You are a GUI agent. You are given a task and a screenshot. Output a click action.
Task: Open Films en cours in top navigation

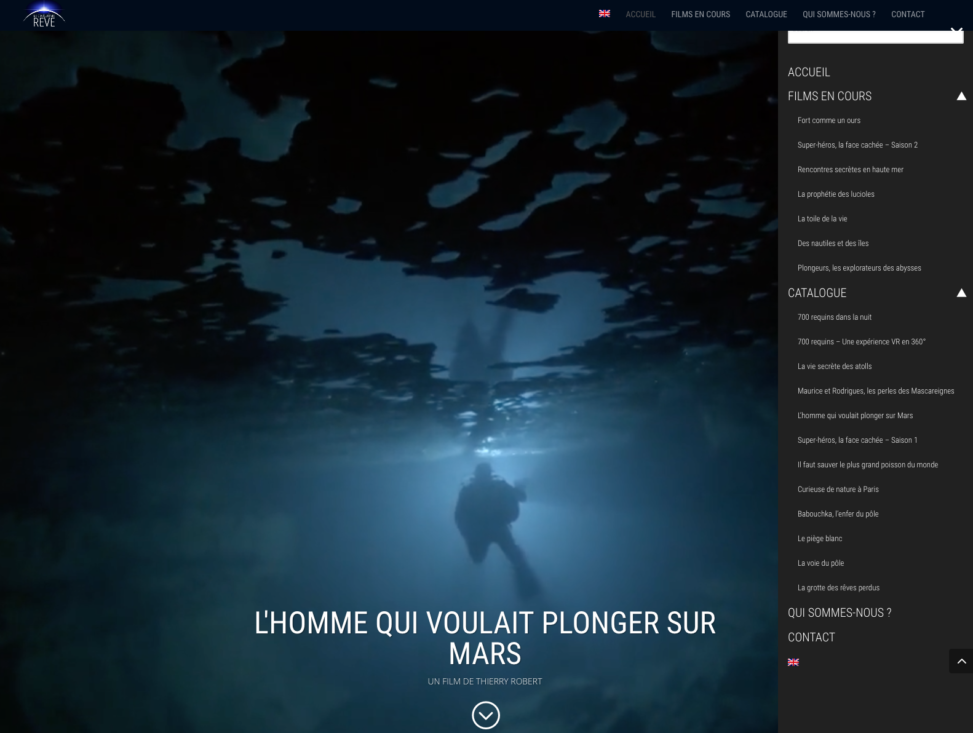pyautogui.click(x=700, y=14)
